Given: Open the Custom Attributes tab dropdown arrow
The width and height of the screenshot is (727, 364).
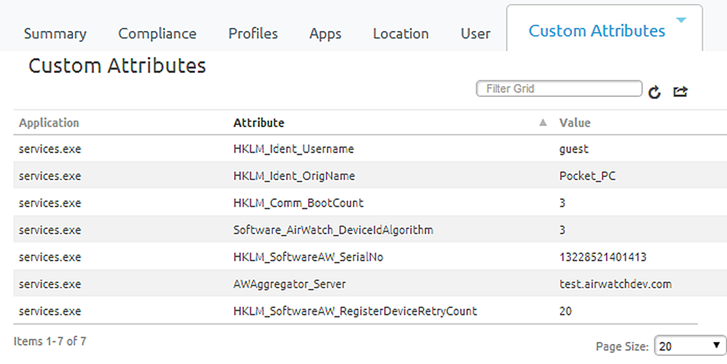Looking at the screenshot, I should coord(681,20).
